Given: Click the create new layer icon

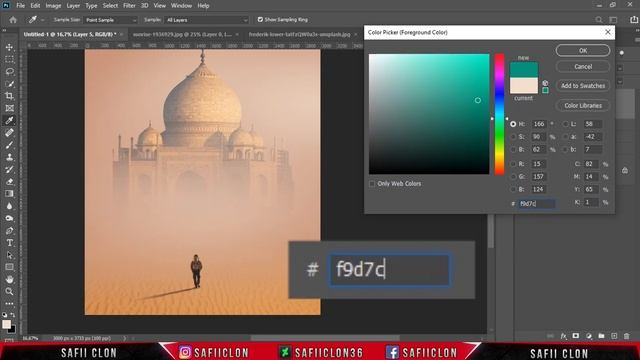Looking at the screenshot, I should (x=614, y=336).
